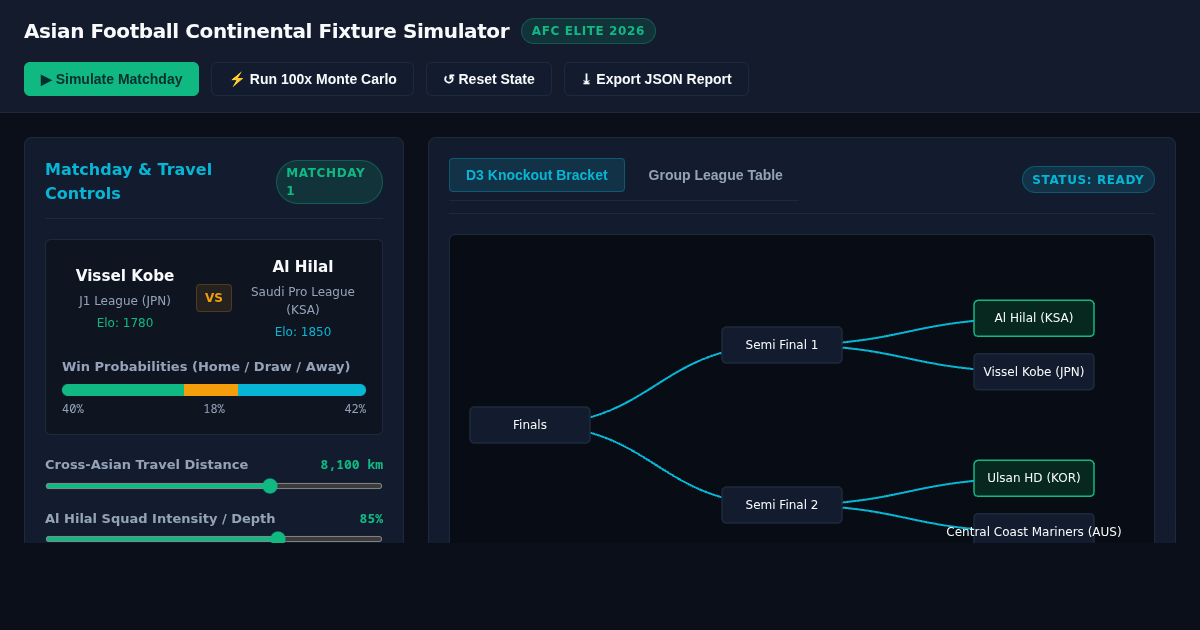Click the Al Hilal team name in match card

point(303,267)
